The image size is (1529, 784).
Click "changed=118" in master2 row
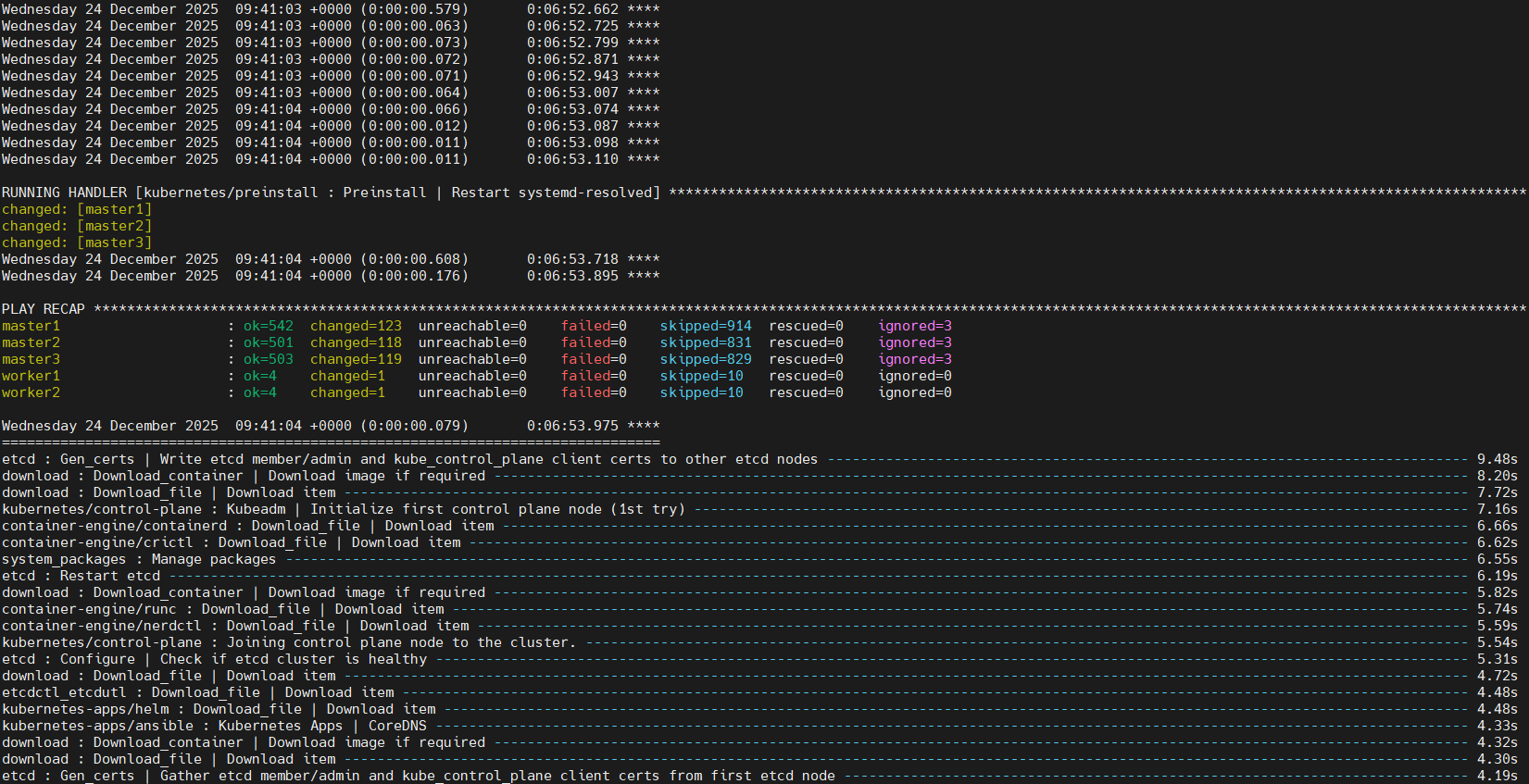(357, 342)
